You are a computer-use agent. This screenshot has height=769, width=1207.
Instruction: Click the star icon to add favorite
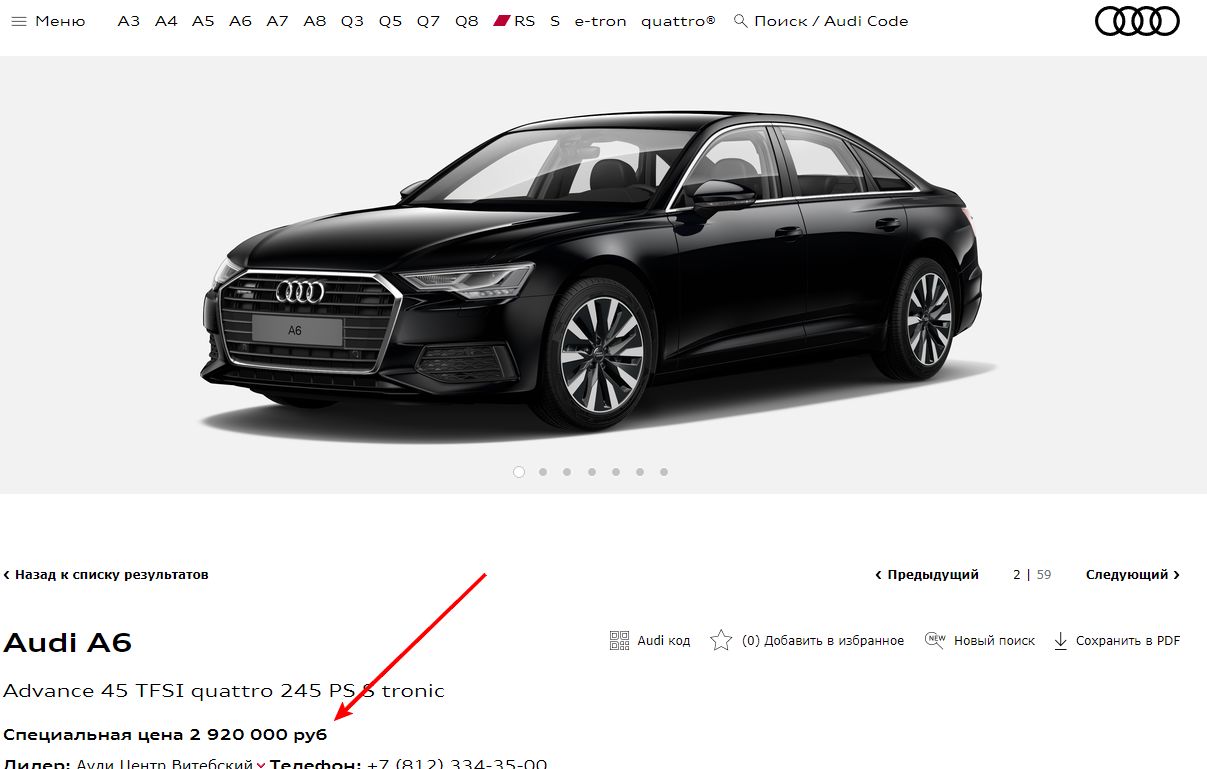tap(721, 640)
